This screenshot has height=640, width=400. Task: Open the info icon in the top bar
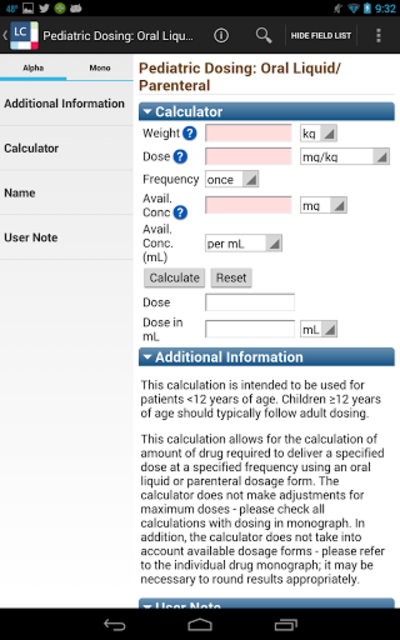[x=221, y=36]
